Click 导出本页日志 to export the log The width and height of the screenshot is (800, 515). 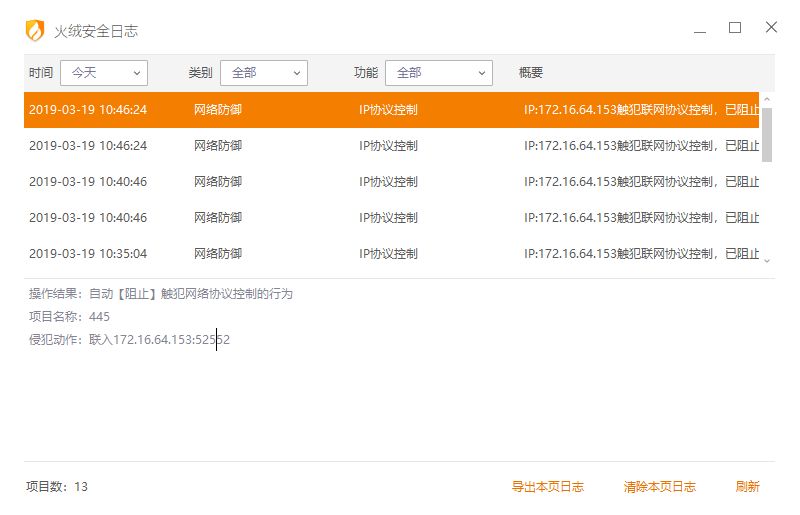tap(547, 487)
